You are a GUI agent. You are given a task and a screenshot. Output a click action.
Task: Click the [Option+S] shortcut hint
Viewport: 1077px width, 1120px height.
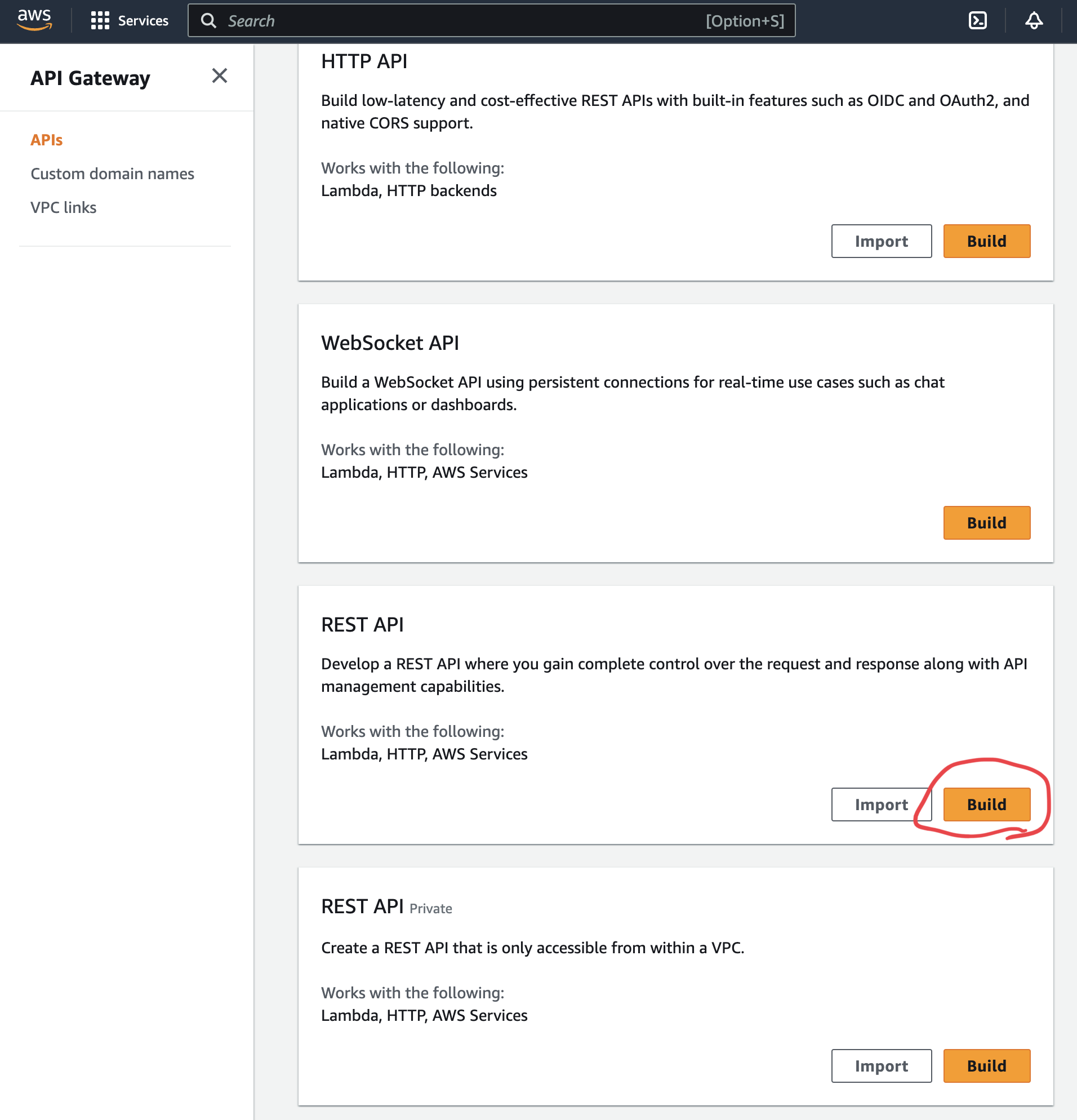[x=745, y=21]
